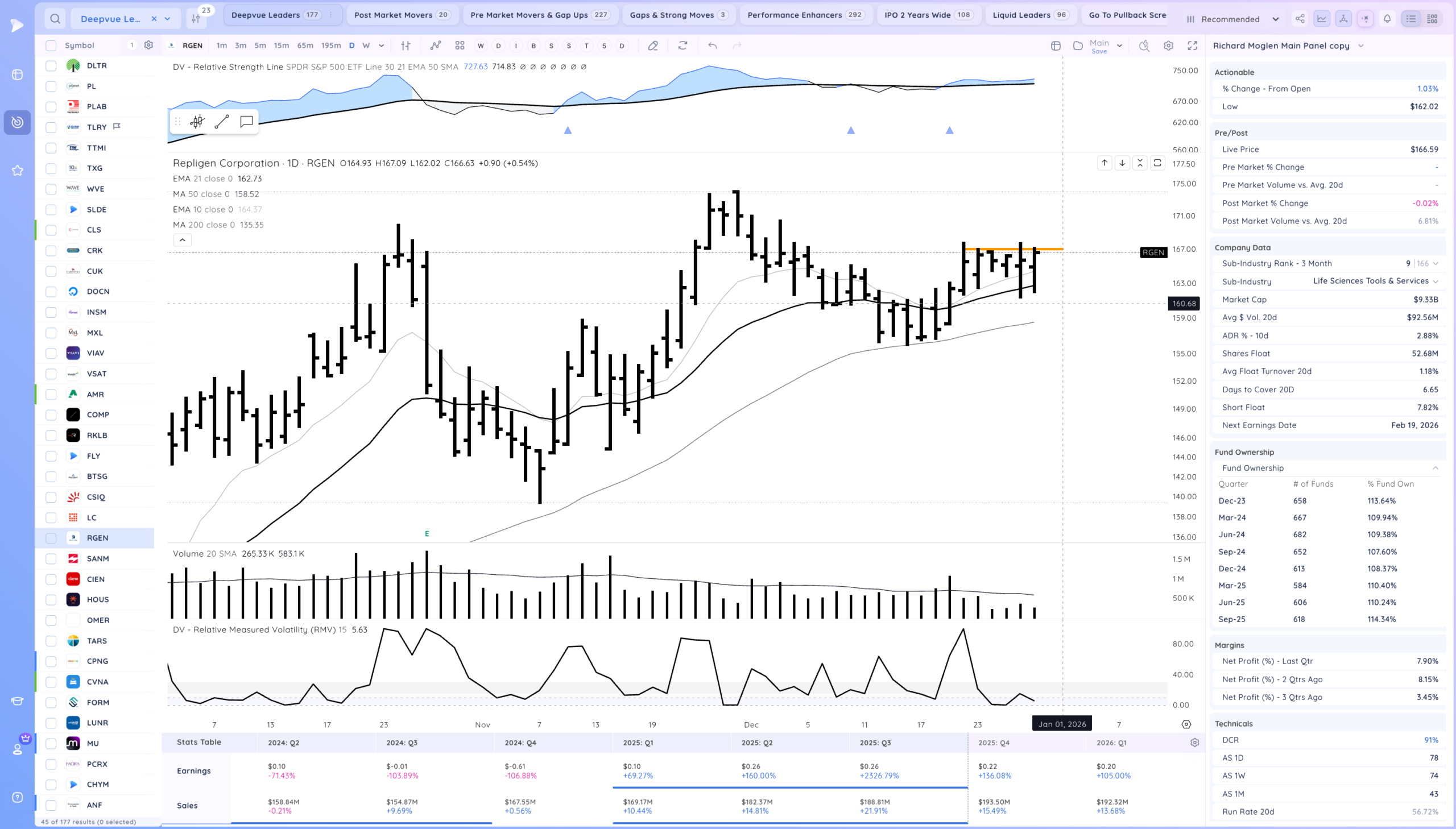This screenshot has width=1456, height=829.
Task: Select the 15m timeframe button
Action: pos(282,45)
